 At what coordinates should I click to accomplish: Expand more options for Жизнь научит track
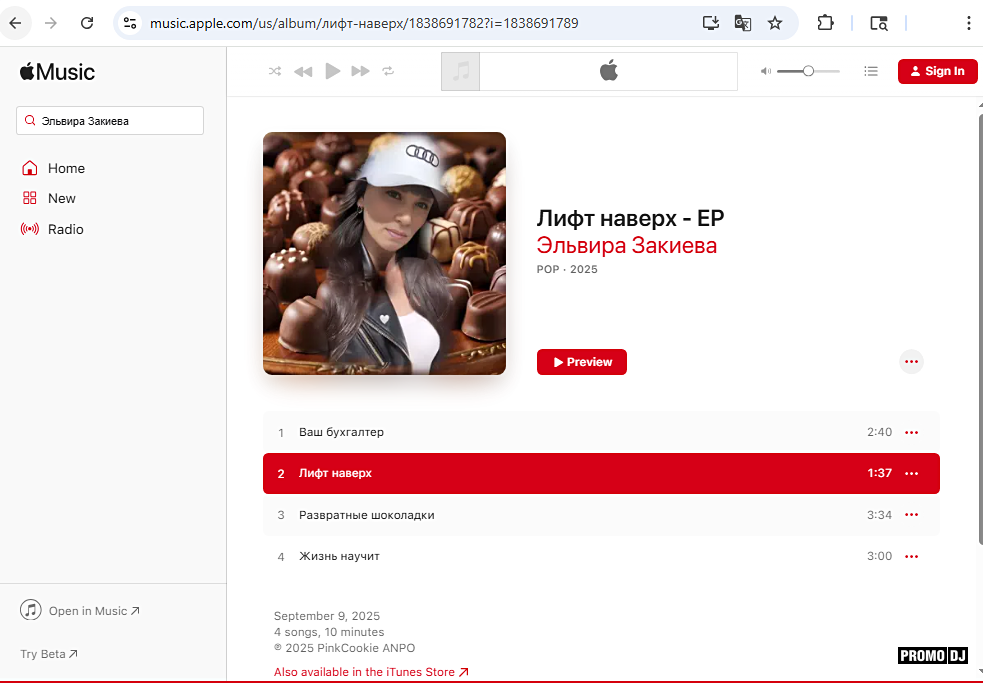pyautogui.click(x=910, y=556)
